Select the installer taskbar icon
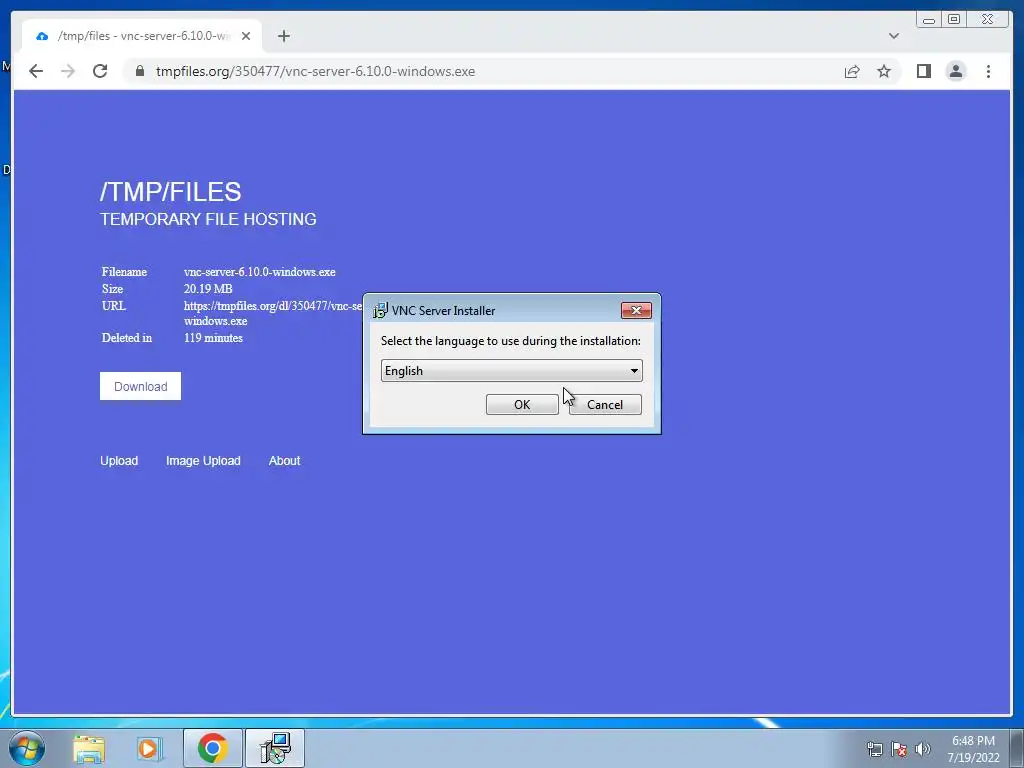The image size is (1024, 768). coord(274,748)
